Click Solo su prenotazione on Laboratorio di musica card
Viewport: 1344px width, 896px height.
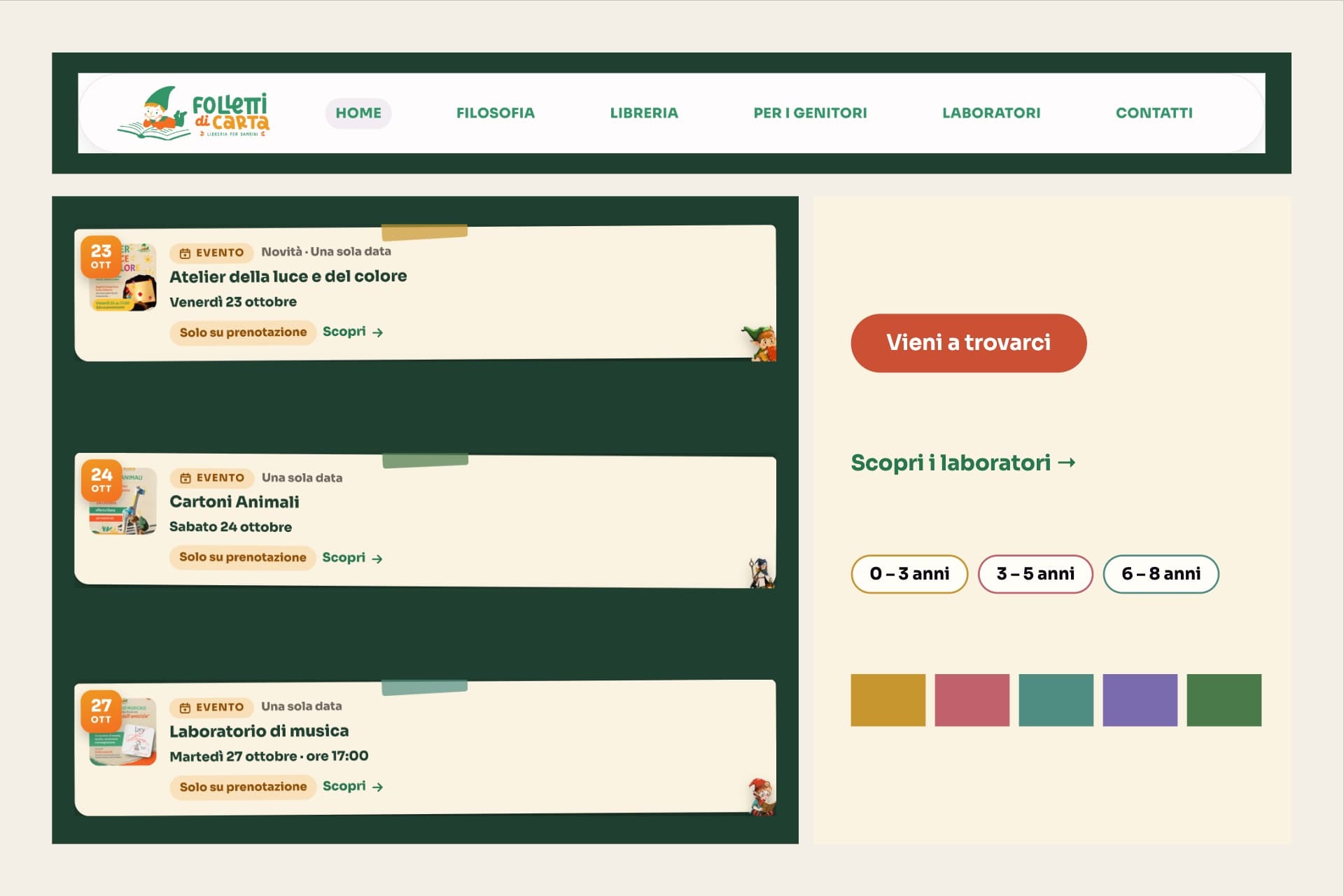pyautogui.click(x=243, y=787)
